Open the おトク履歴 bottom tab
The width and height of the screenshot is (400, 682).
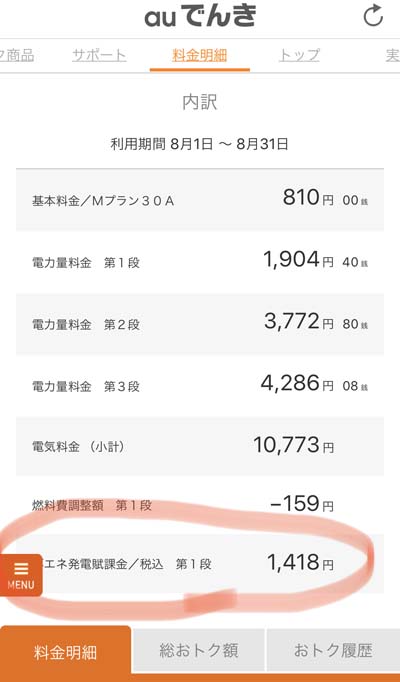333,651
